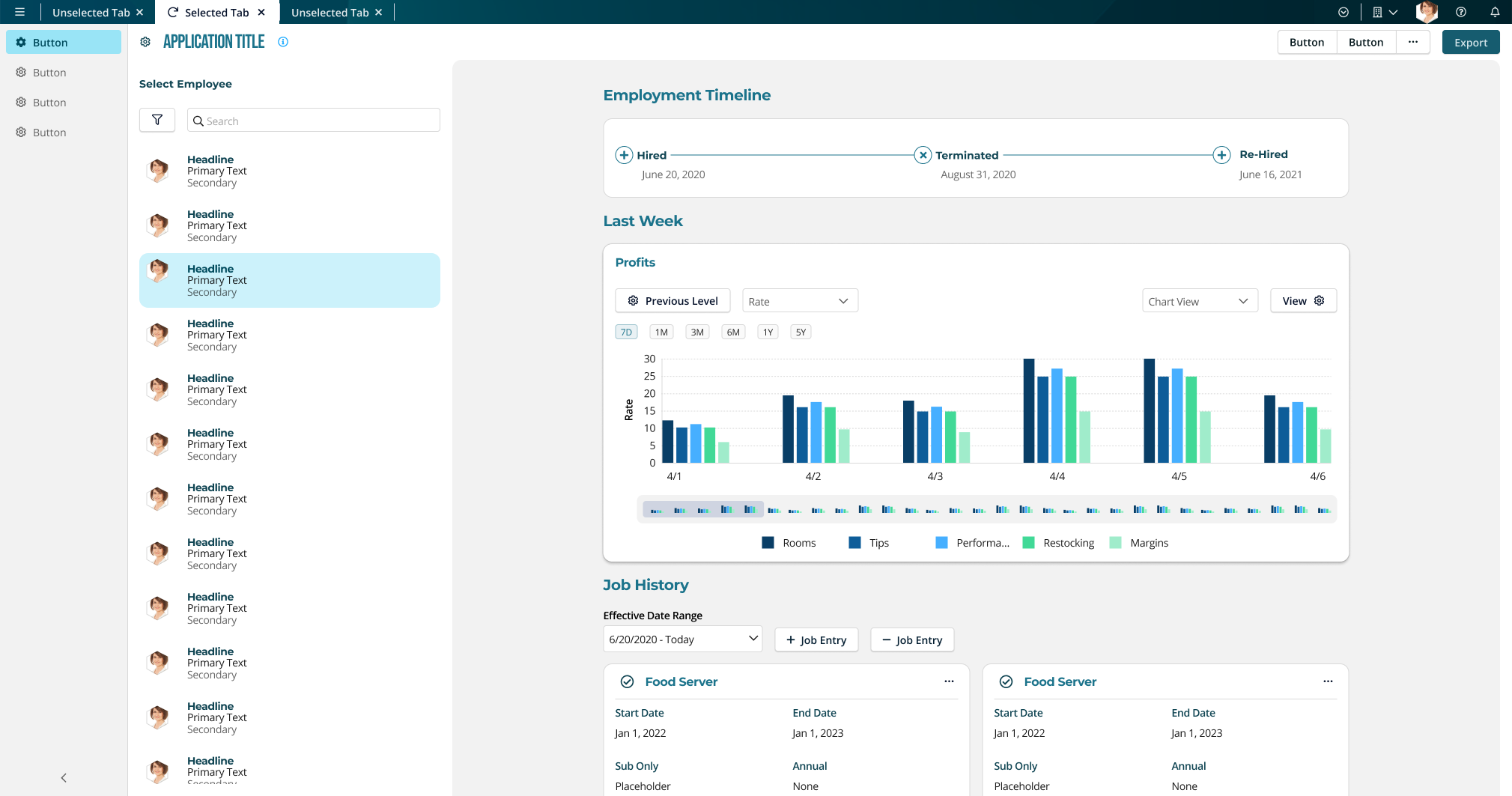The image size is (1512, 796).
Task: Click the Re-Hired plus circle icon
Action: coord(1221,155)
